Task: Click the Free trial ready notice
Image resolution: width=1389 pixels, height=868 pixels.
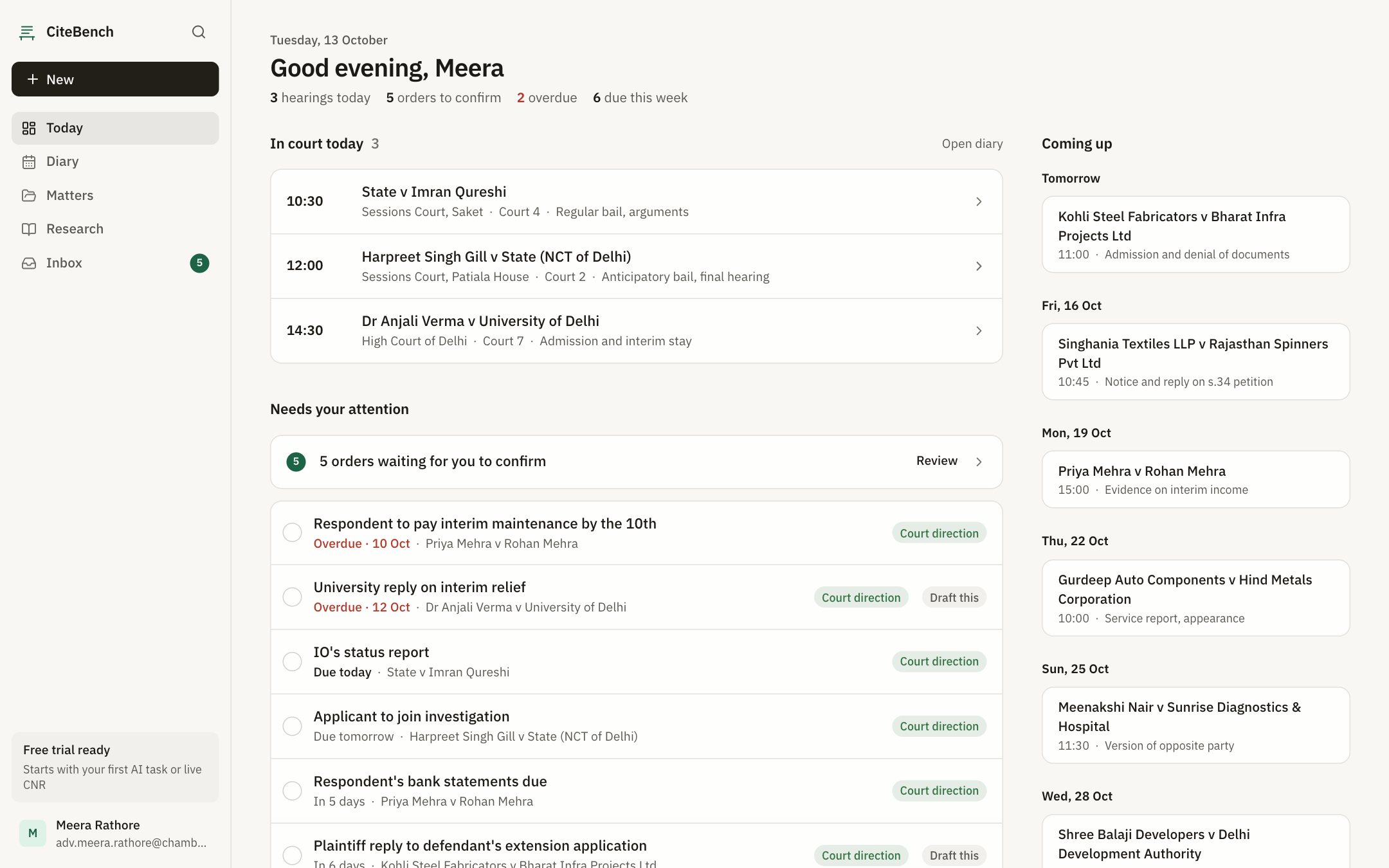Action: pyautogui.click(x=115, y=767)
